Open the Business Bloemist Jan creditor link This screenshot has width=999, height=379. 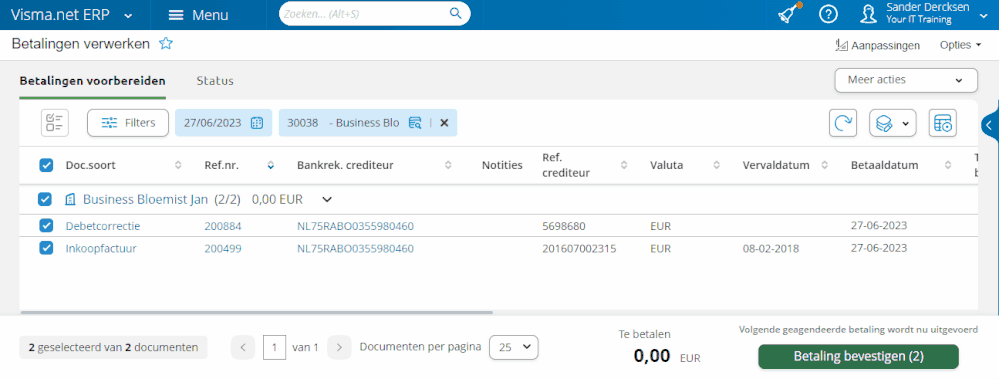(145, 199)
